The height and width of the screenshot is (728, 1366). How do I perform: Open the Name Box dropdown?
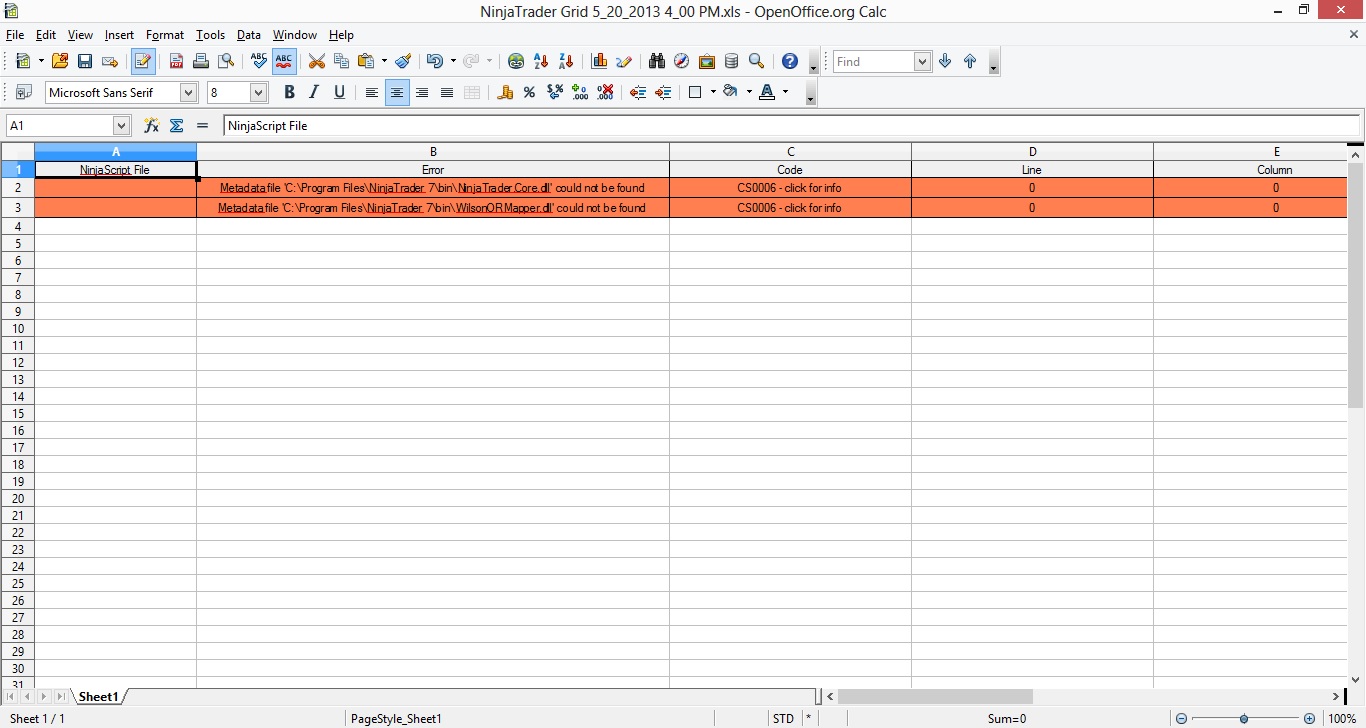coord(122,126)
